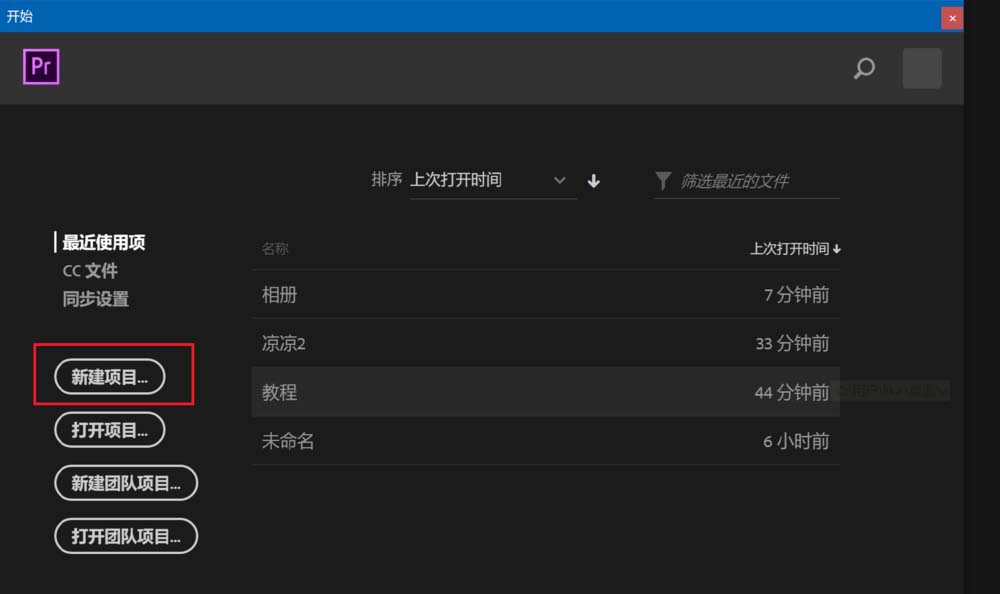Viewport: 1000px width, 594px height.
Task: Click the 打开项目 button
Action: 110,430
